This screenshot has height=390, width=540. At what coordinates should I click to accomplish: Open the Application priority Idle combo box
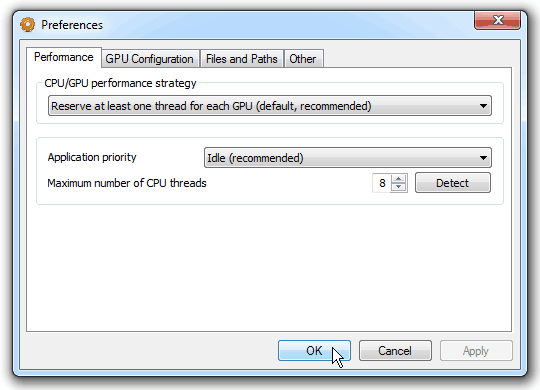click(347, 158)
